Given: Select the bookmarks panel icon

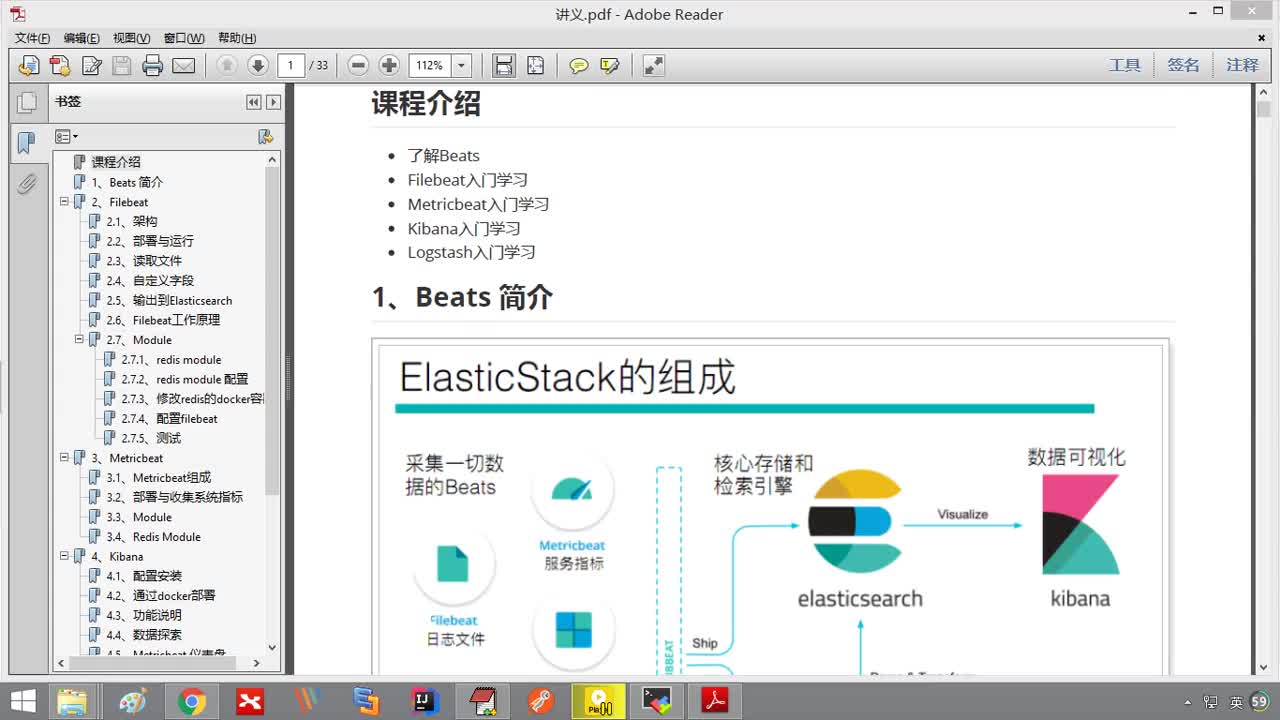Looking at the screenshot, I should click(x=27, y=143).
